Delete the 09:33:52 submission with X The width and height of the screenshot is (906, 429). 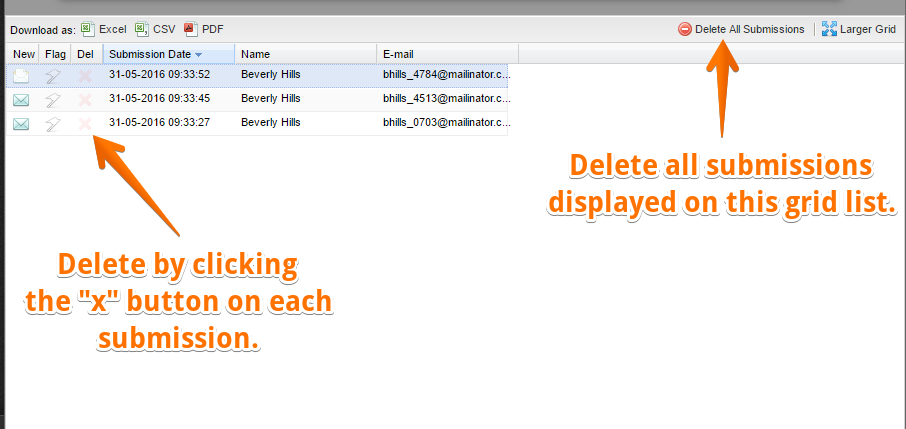[x=85, y=74]
